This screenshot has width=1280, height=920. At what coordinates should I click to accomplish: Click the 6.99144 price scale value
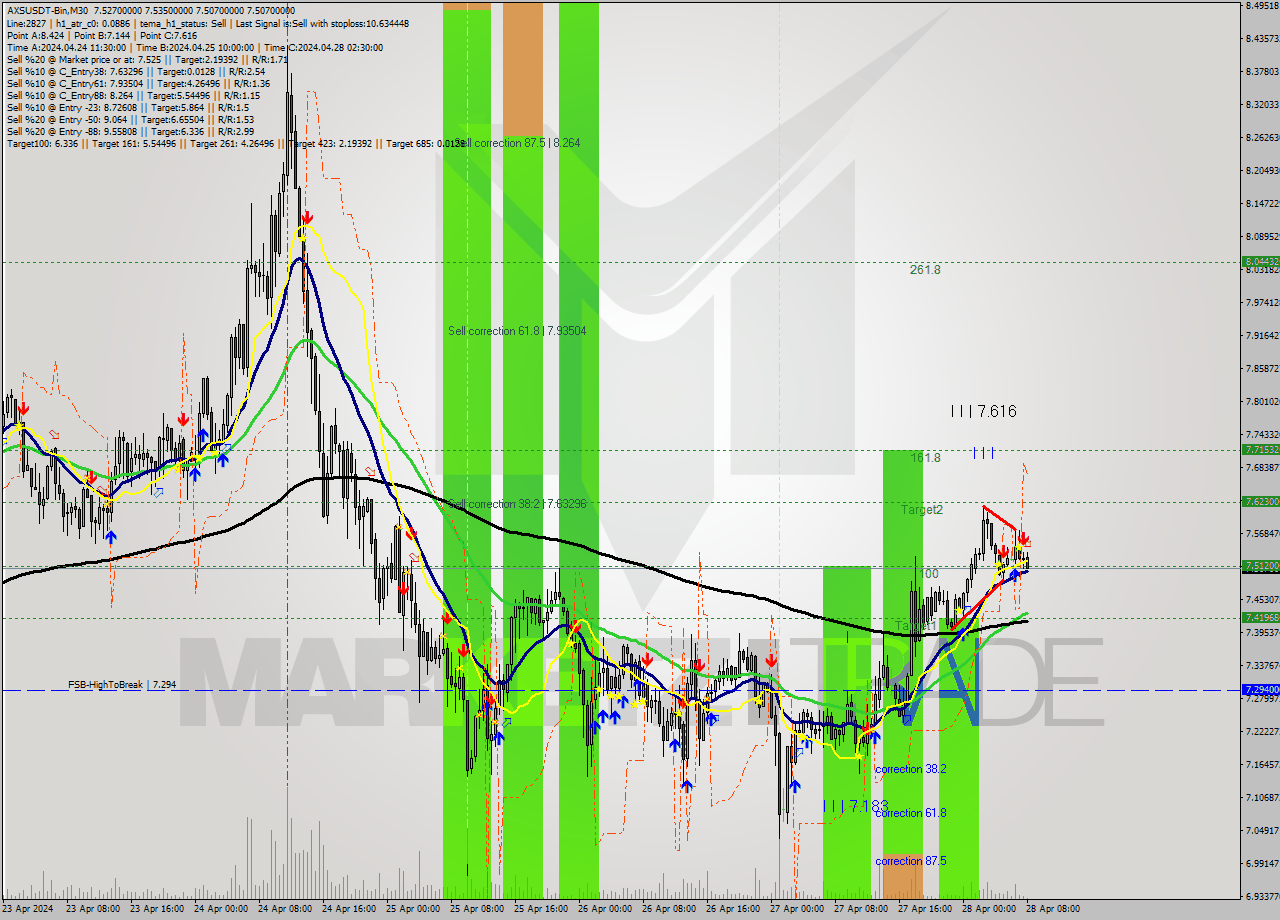point(1262,863)
